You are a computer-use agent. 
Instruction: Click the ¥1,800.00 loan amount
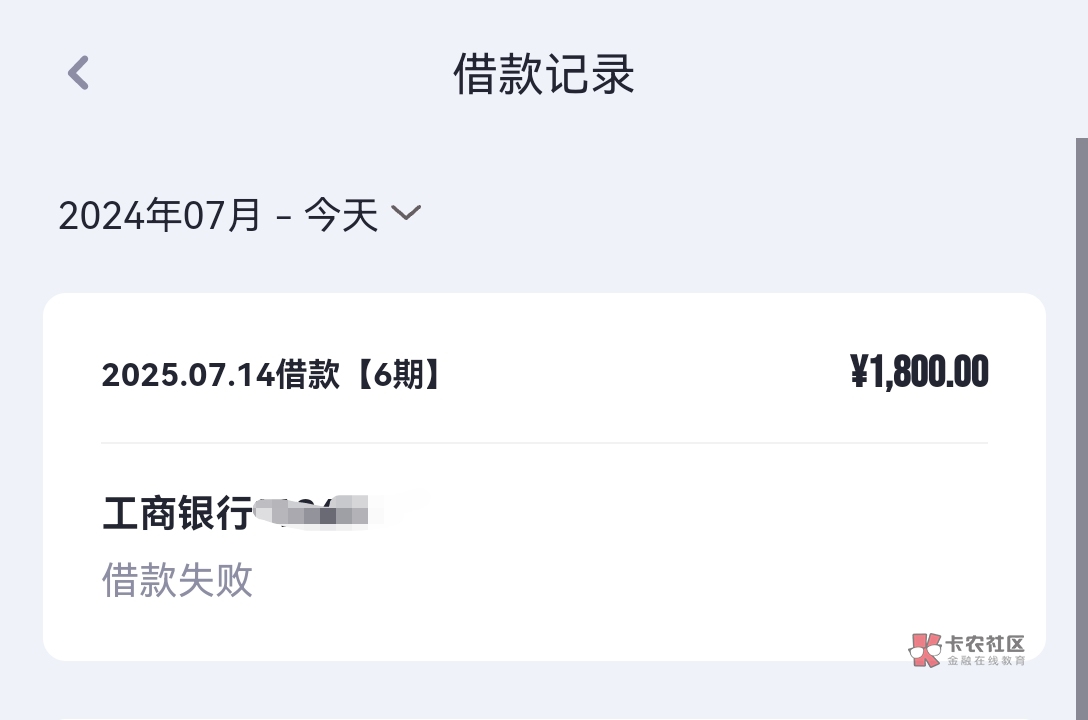[x=919, y=372]
